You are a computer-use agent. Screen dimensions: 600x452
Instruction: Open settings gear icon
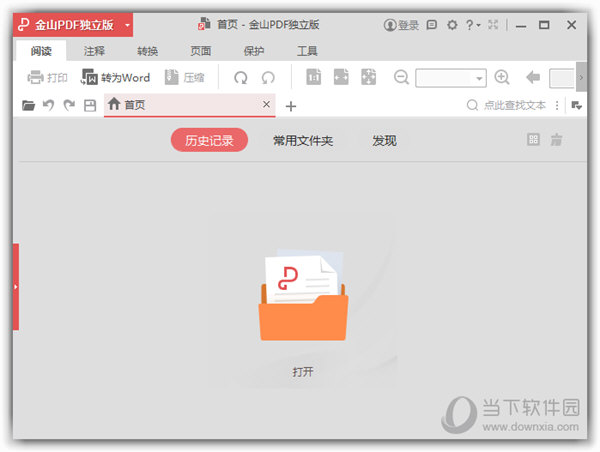click(x=452, y=25)
